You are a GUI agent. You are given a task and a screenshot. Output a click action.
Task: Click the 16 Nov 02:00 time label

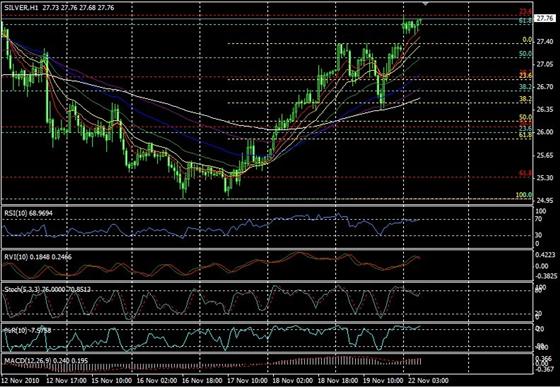pyautogui.click(x=157, y=380)
